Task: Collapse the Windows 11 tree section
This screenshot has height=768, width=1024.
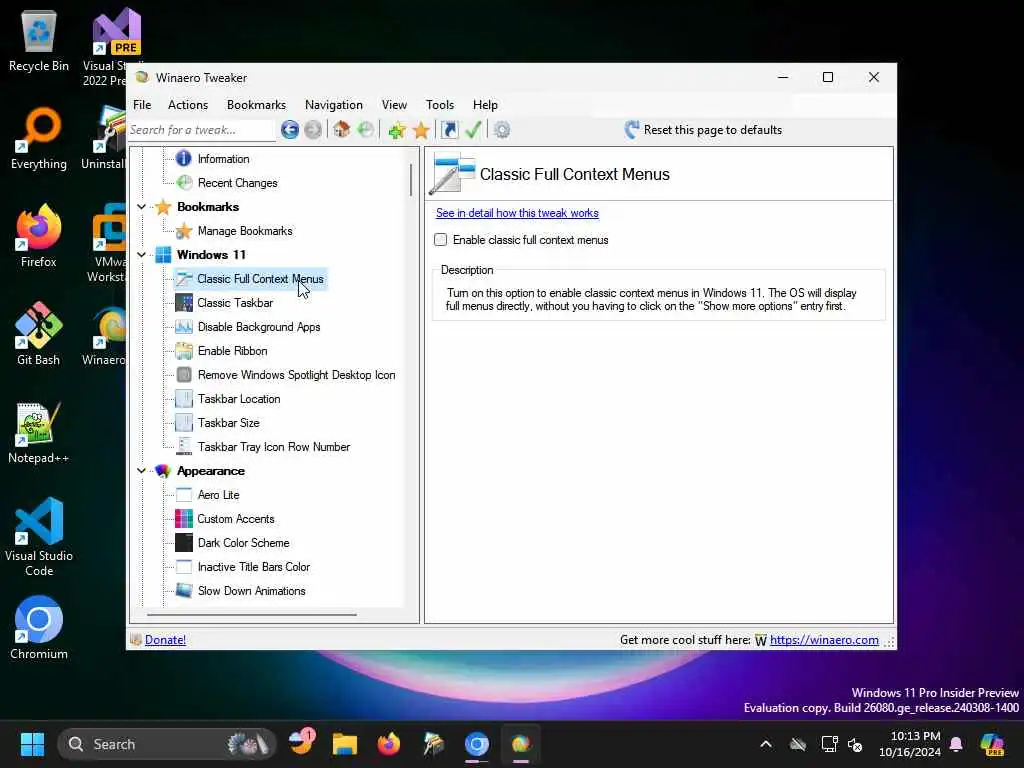Action: [x=141, y=255]
